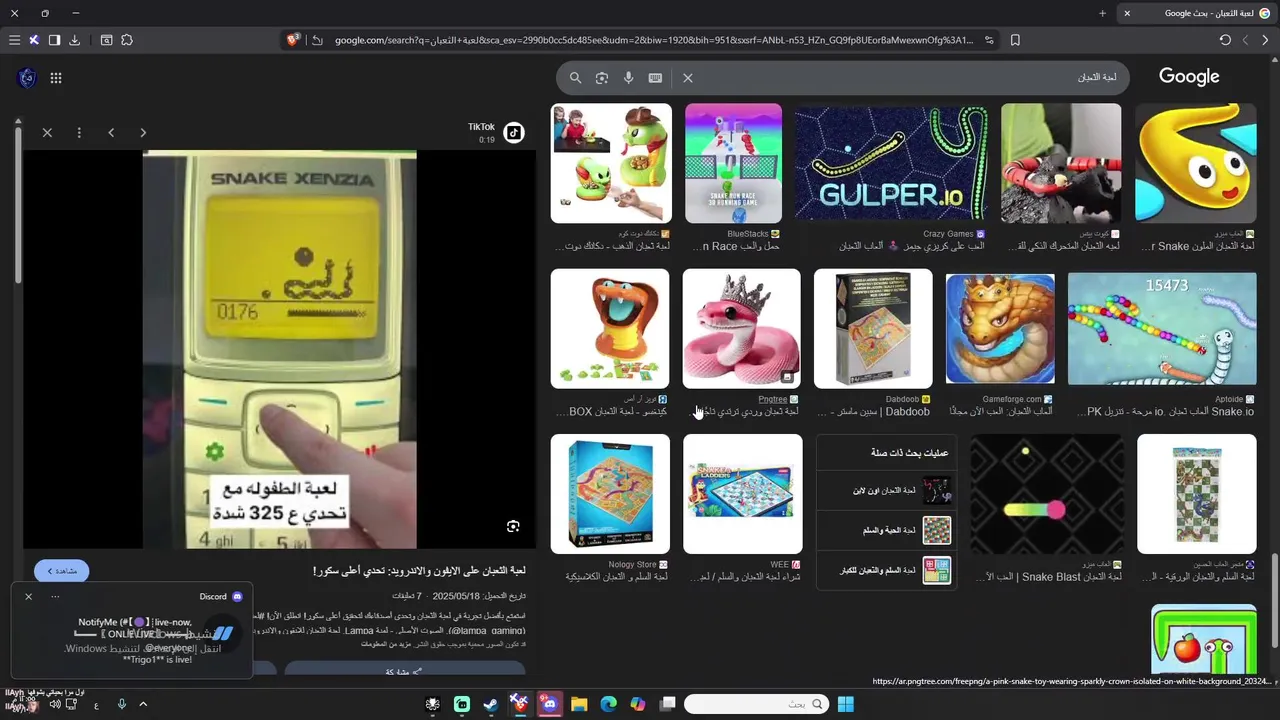This screenshot has width=1280, height=720.
Task: Toggle the browser sidebar panel icon
Action: coord(54,40)
